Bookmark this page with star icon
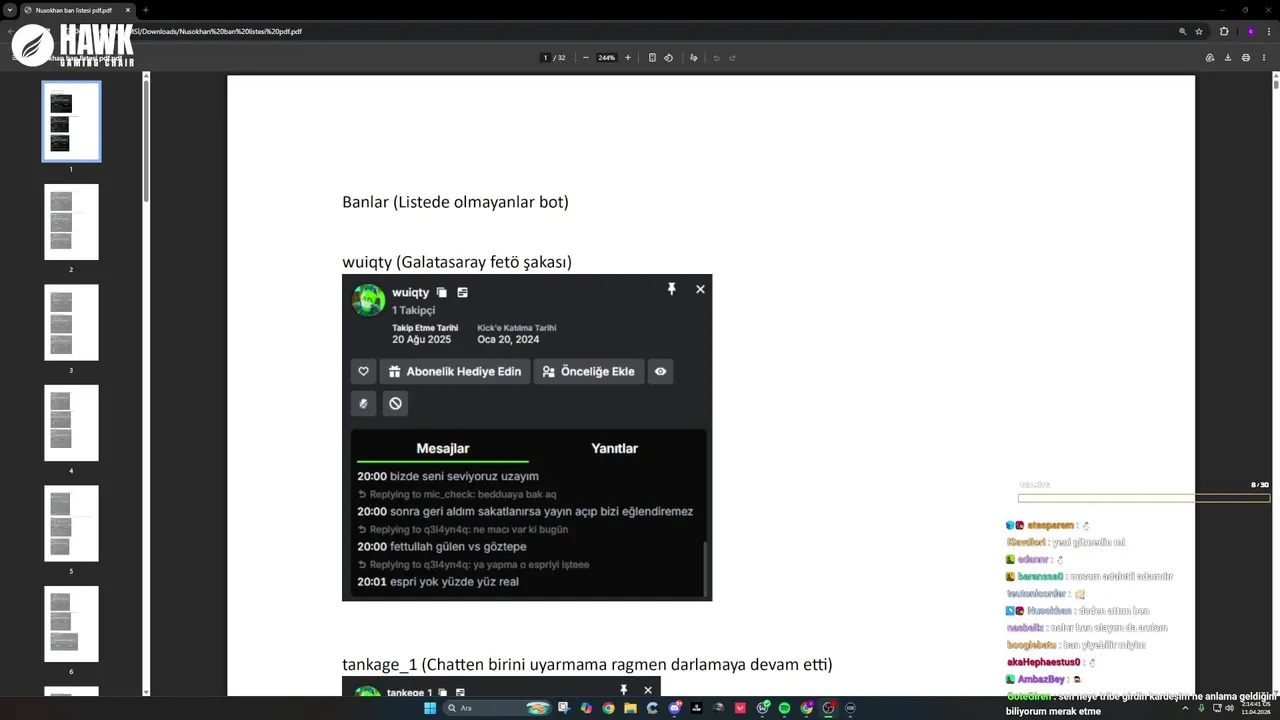The image size is (1280, 720). click(1199, 31)
